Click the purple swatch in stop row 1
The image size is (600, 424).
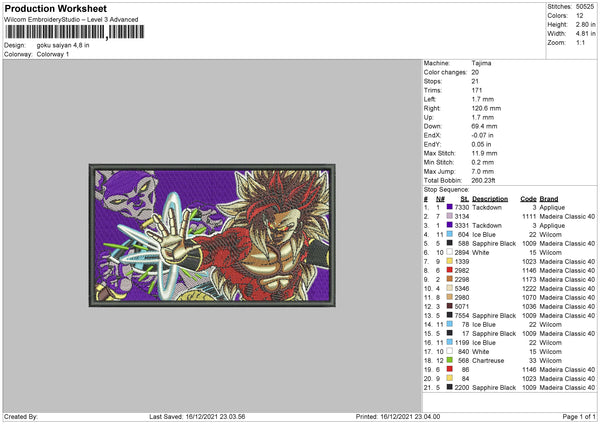click(450, 207)
